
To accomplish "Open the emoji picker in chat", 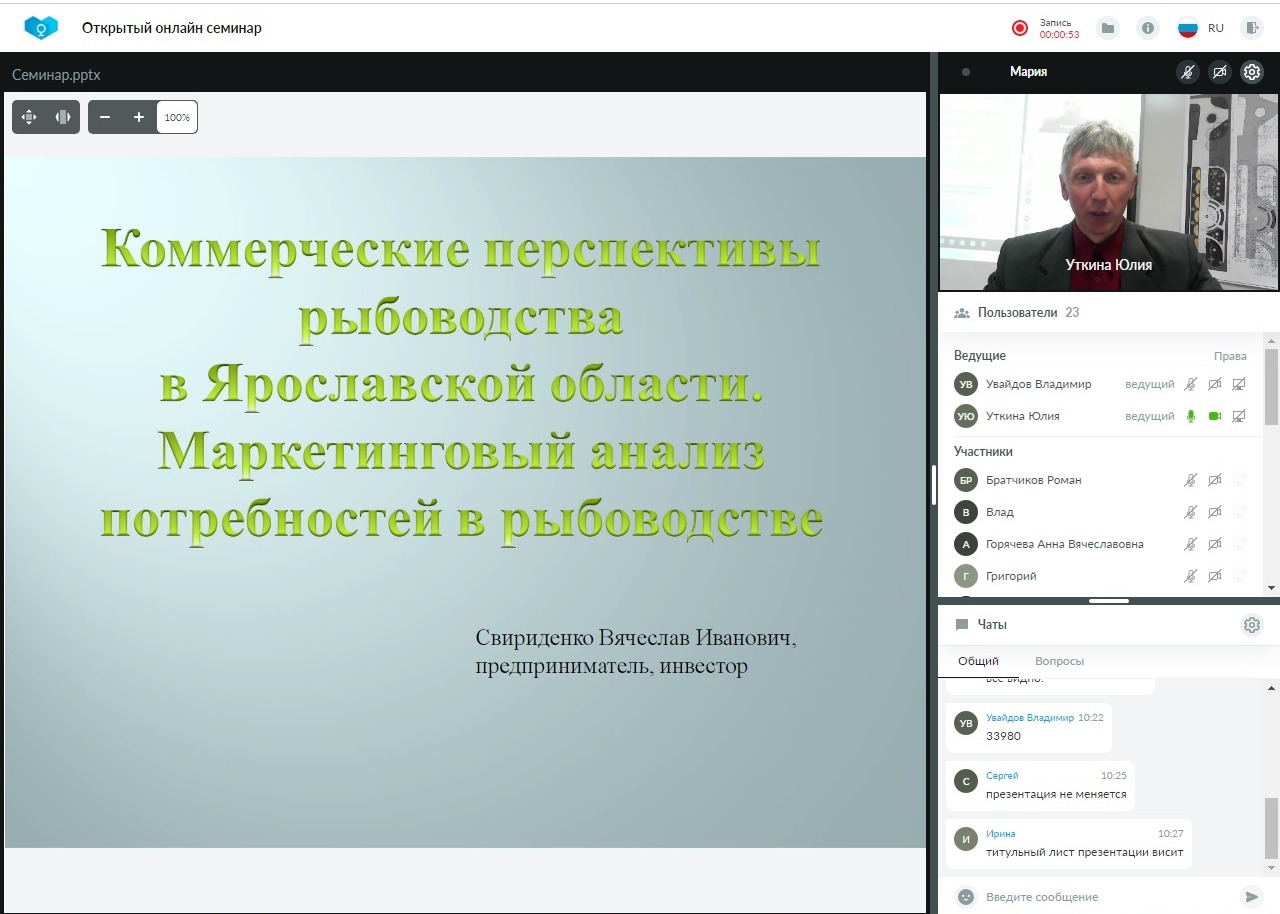I will click(x=966, y=897).
